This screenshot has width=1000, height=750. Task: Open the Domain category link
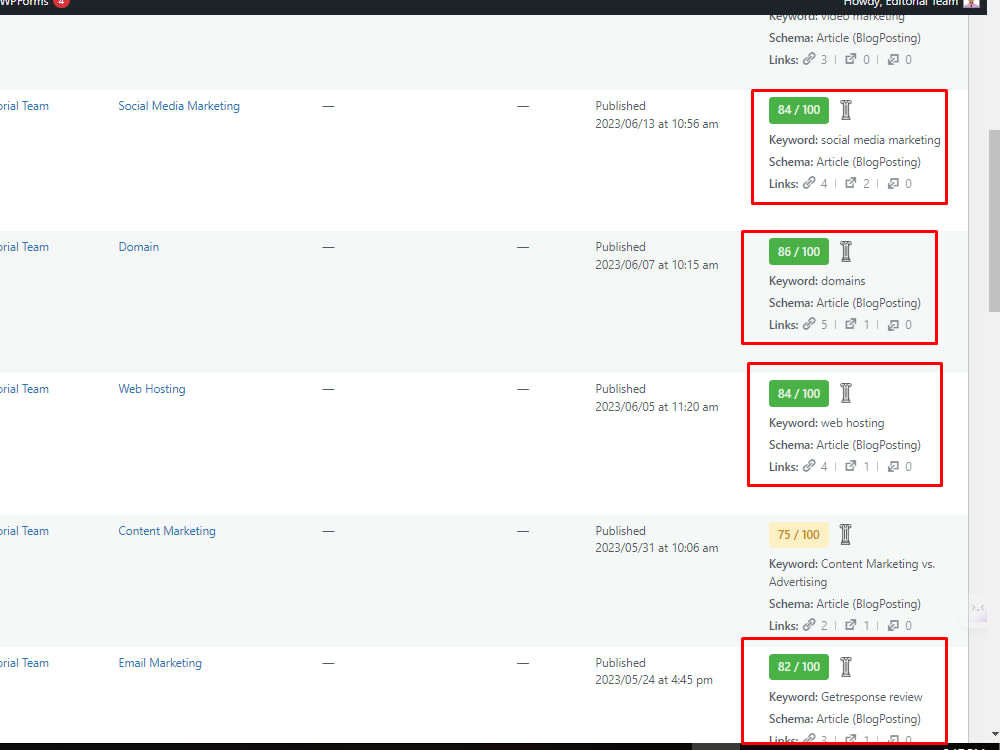click(138, 247)
